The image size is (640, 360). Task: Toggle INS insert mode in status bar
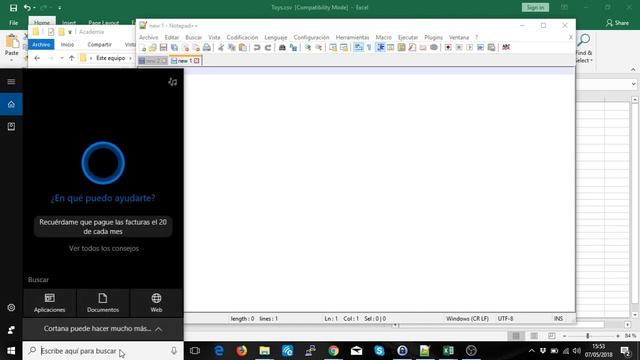coord(558,318)
